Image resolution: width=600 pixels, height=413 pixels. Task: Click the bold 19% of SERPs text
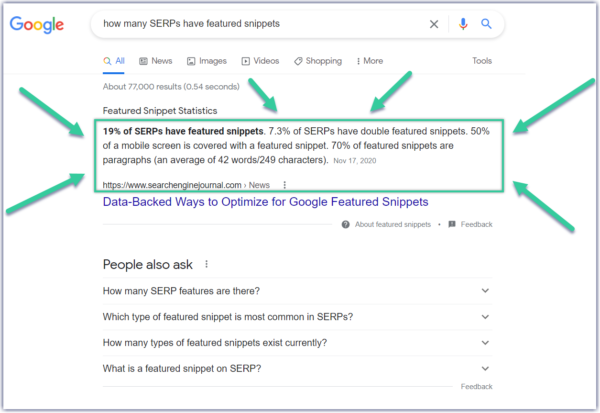[183, 131]
